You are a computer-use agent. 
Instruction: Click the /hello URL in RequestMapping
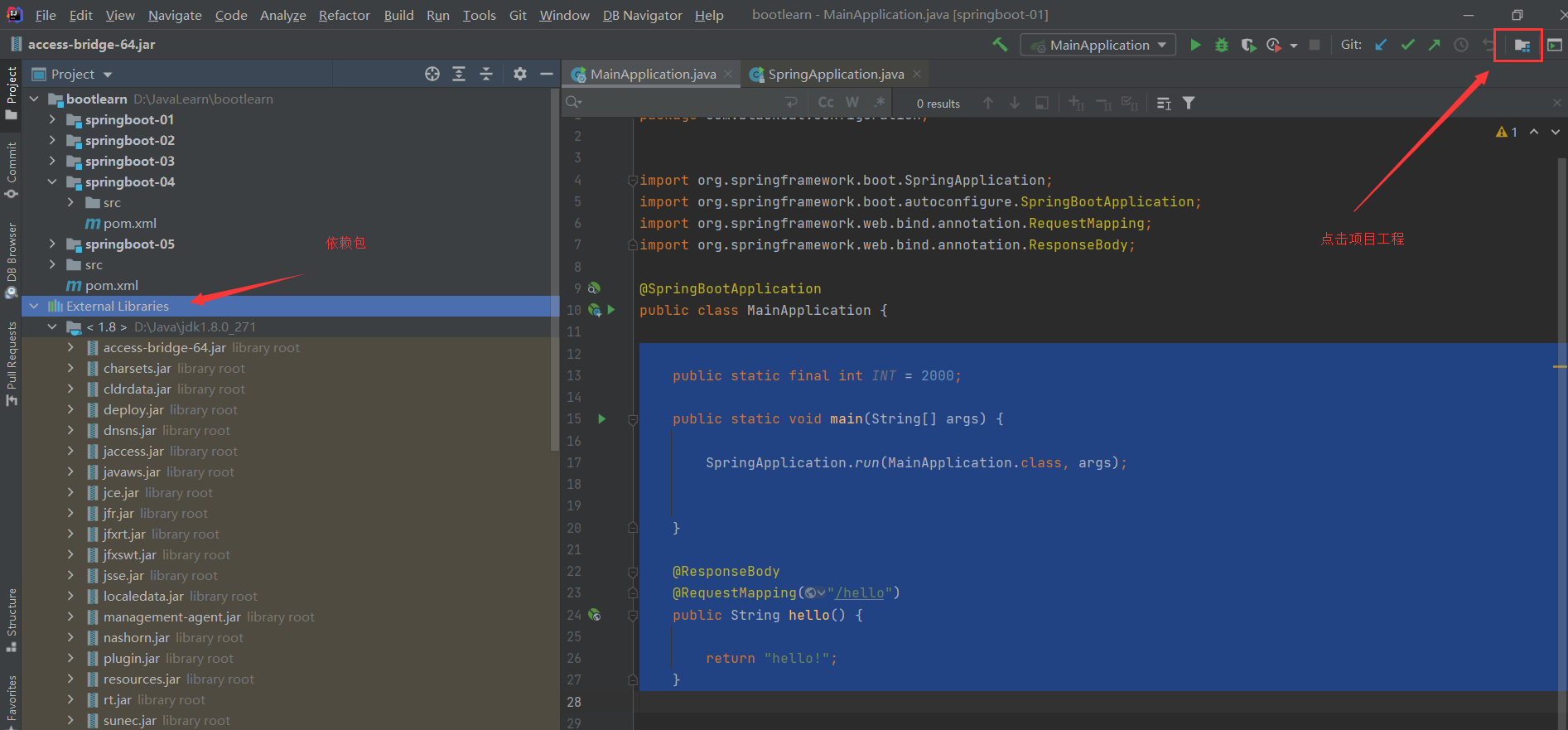click(x=860, y=592)
